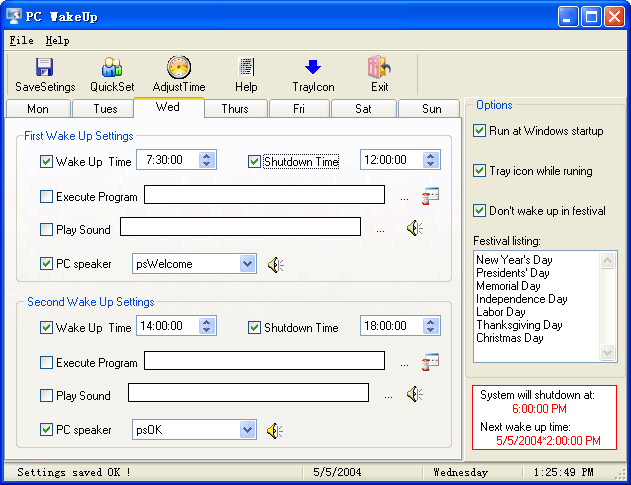Uncheck first Shutdown Time checkbox
Viewport: 631px width, 485px height.
(254, 162)
